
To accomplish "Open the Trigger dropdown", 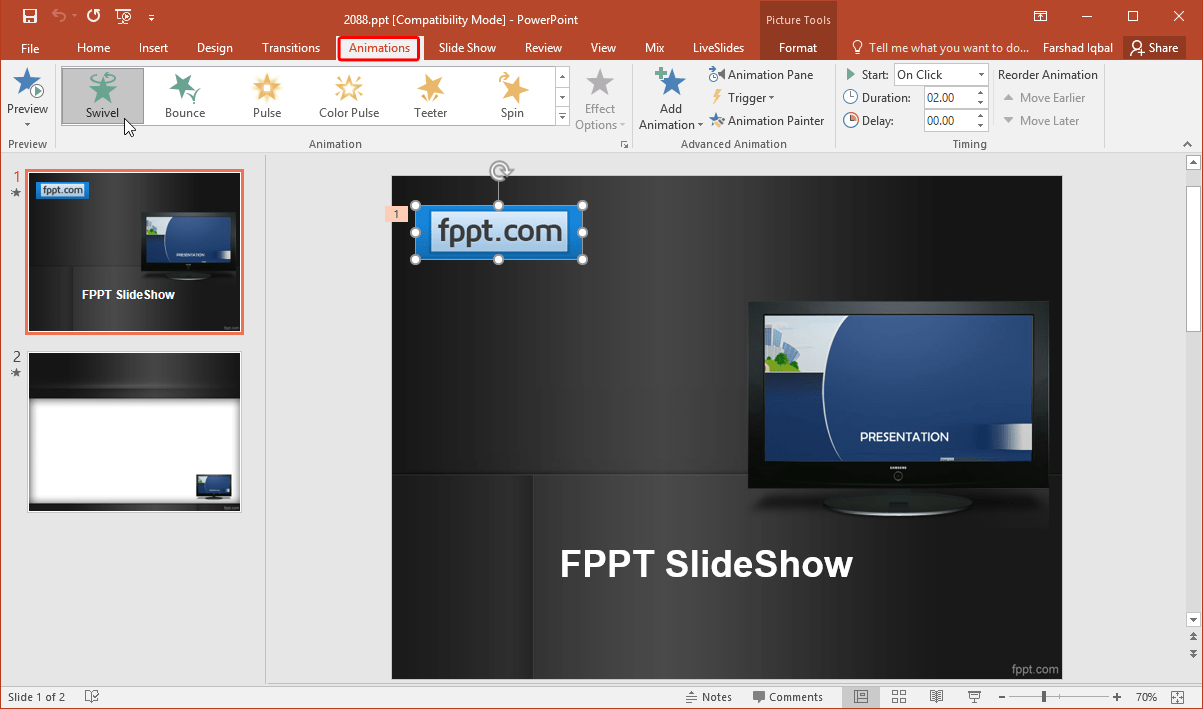I will click(744, 97).
